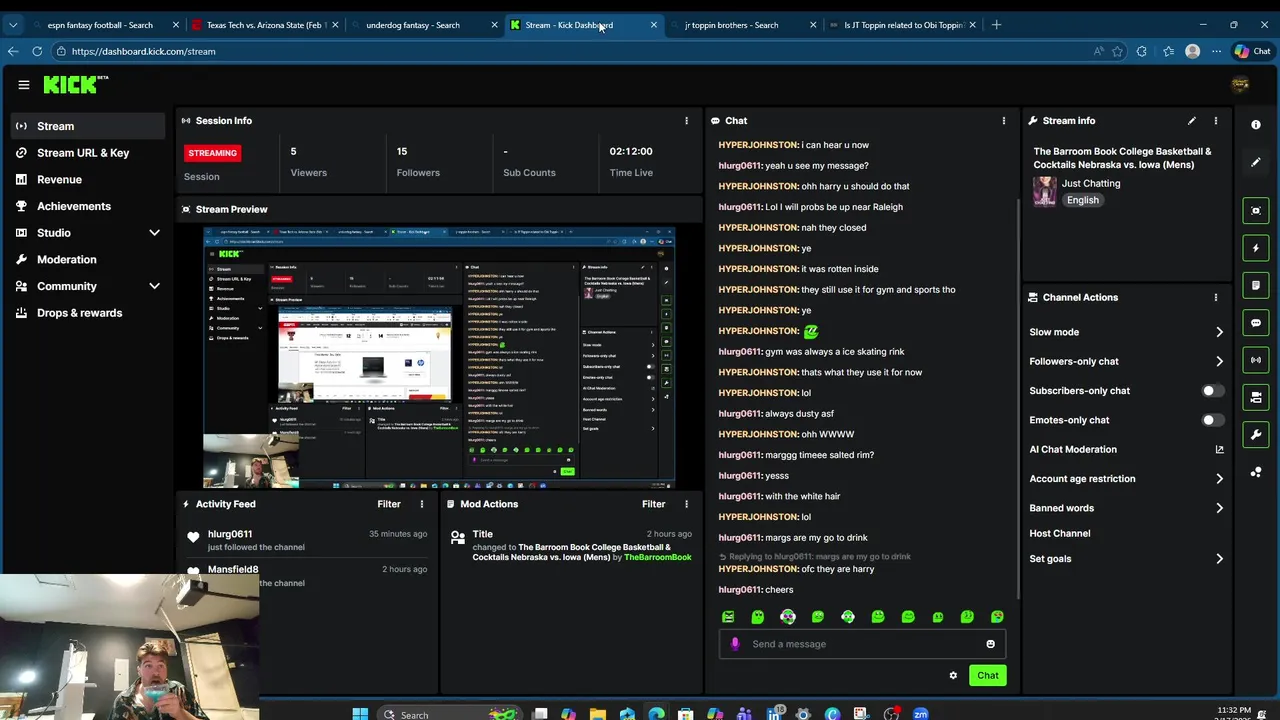Select Stream in the sidebar
The image size is (1280, 720).
click(89, 126)
